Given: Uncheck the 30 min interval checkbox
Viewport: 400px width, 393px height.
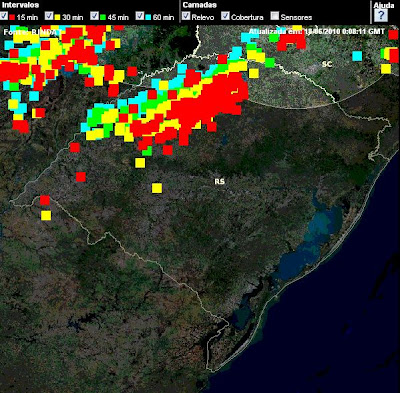Looking at the screenshot, I should [49, 16].
